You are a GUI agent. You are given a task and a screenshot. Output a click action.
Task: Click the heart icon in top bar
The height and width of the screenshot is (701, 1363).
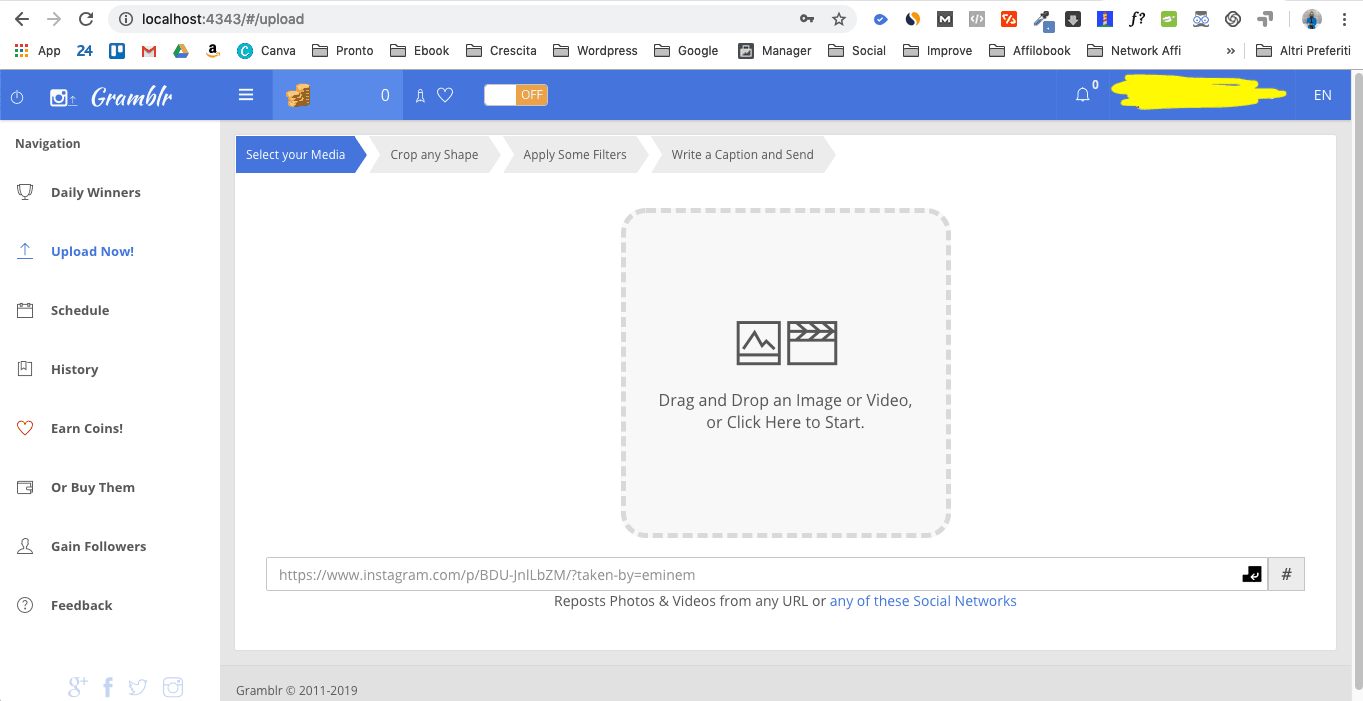coord(445,95)
